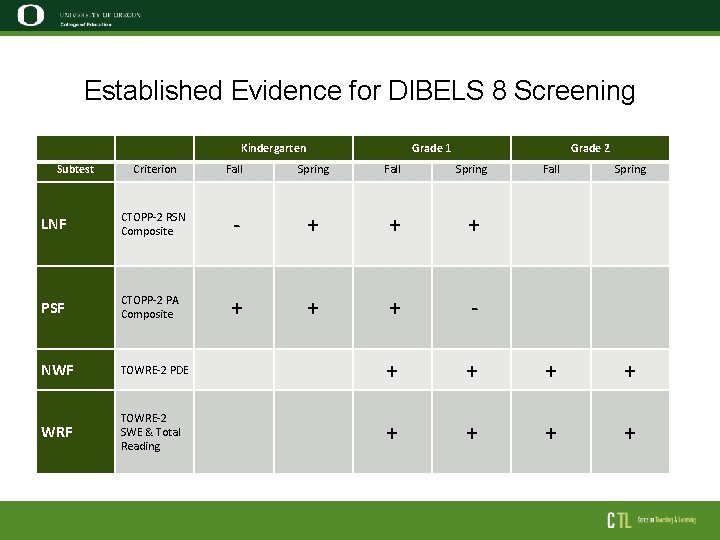This screenshot has height=540, width=720.
Task: Click 'Fall' under the Grade 2 header
Action: (551, 169)
